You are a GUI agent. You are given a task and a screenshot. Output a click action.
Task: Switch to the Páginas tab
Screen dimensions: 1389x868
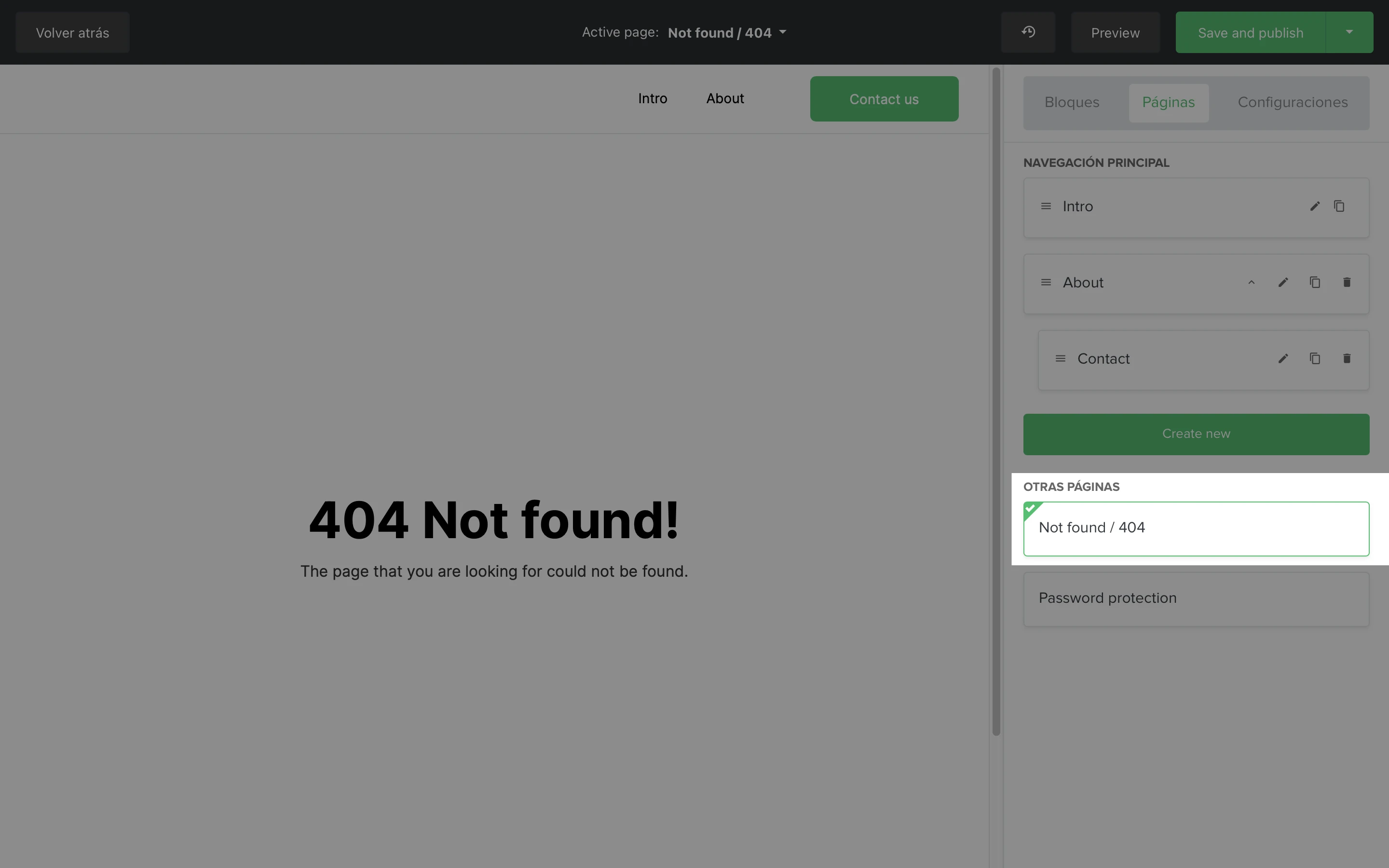pyautogui.click(x=1168, y=103)
